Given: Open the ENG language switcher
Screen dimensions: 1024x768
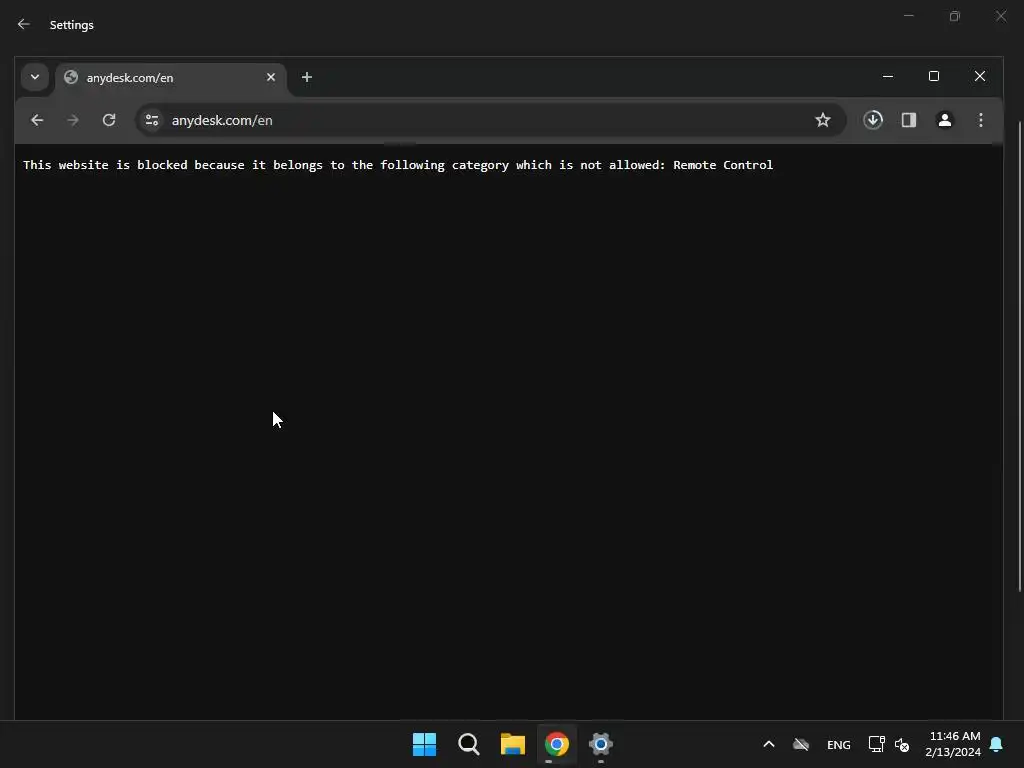Looking at the screenshot, I should (839, 744).
